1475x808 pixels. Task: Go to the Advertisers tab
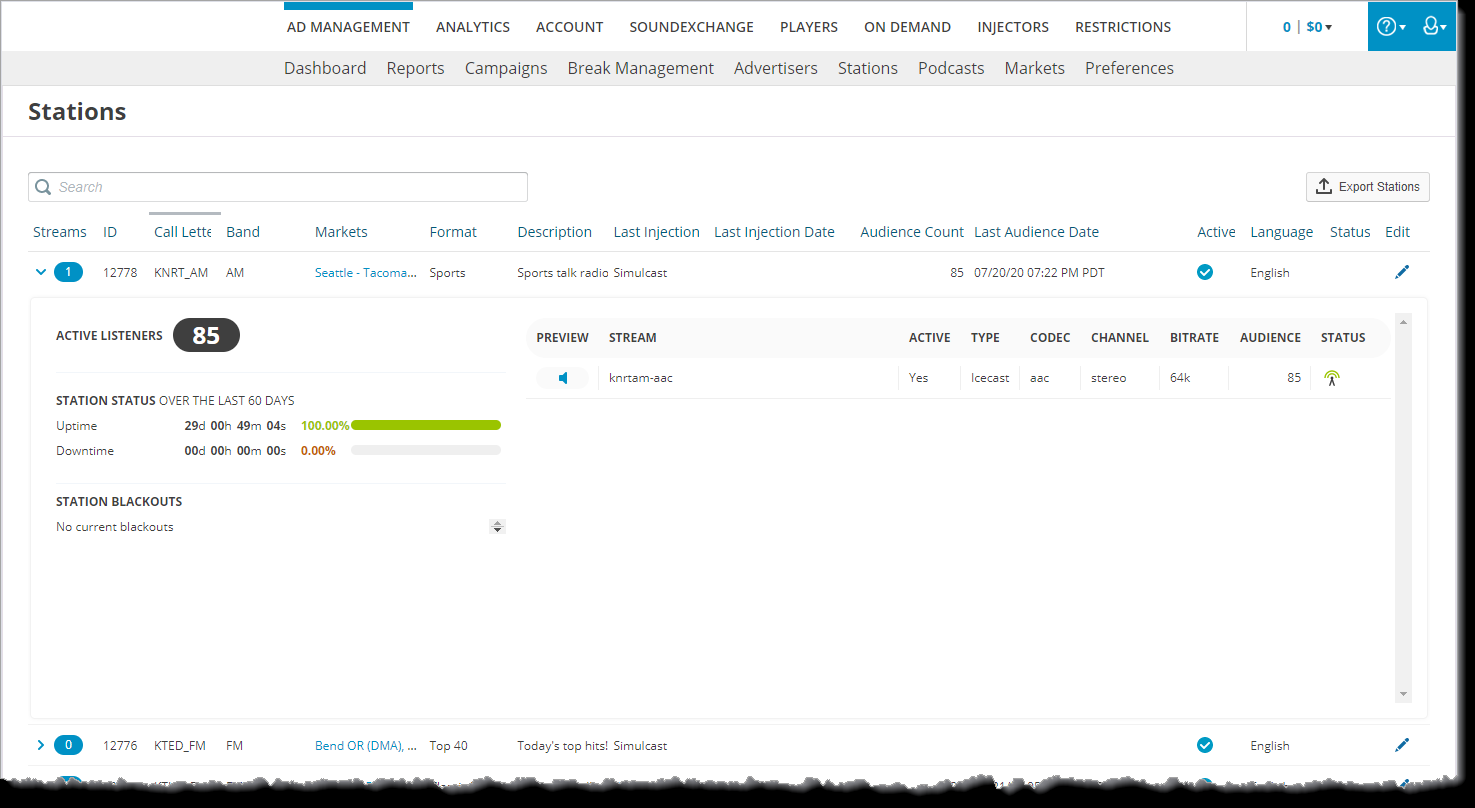(x=776, y=68)
